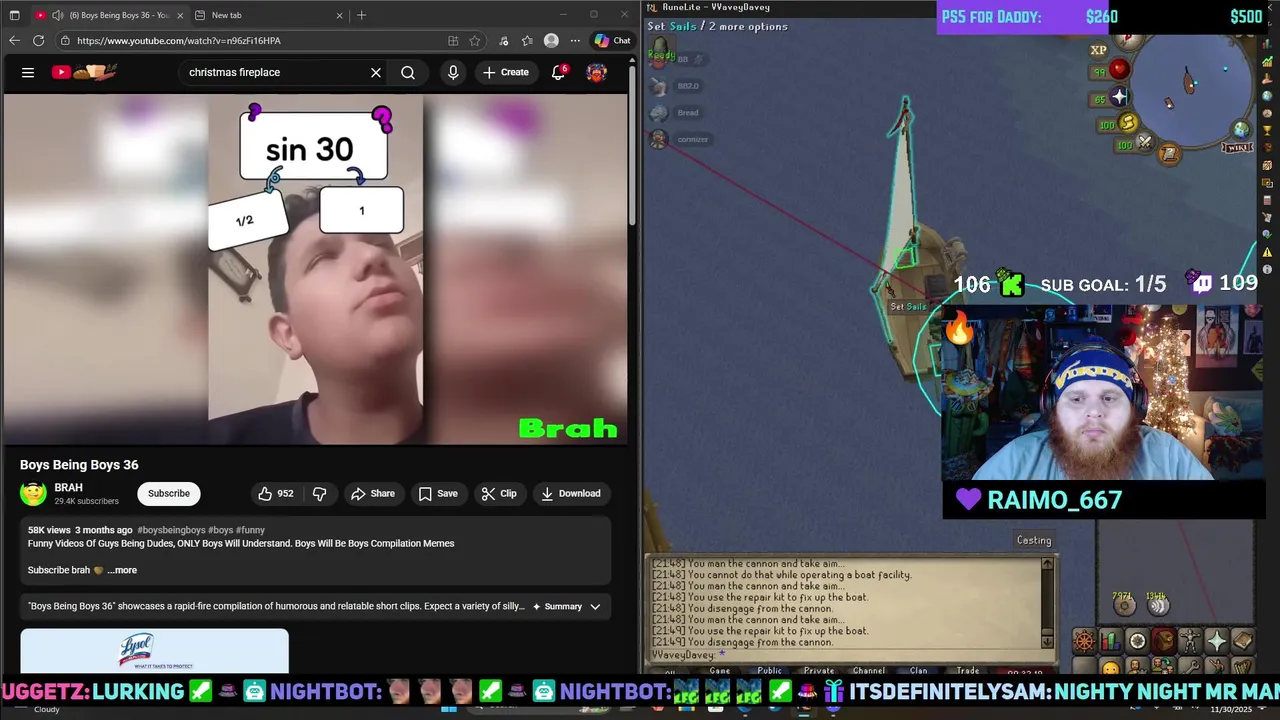Viewport: 1280px width, 720px height.
Task: Click the Wiki lookup banner
Action: pos(1237,147)
